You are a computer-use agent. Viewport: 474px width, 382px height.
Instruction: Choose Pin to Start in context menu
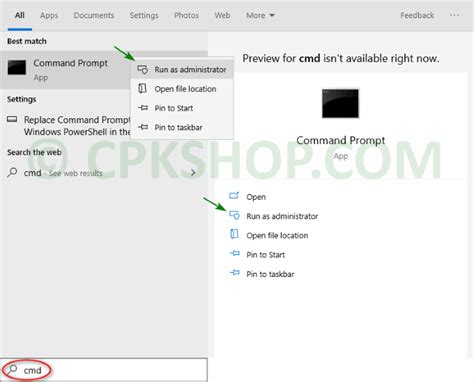pos(182,108)
